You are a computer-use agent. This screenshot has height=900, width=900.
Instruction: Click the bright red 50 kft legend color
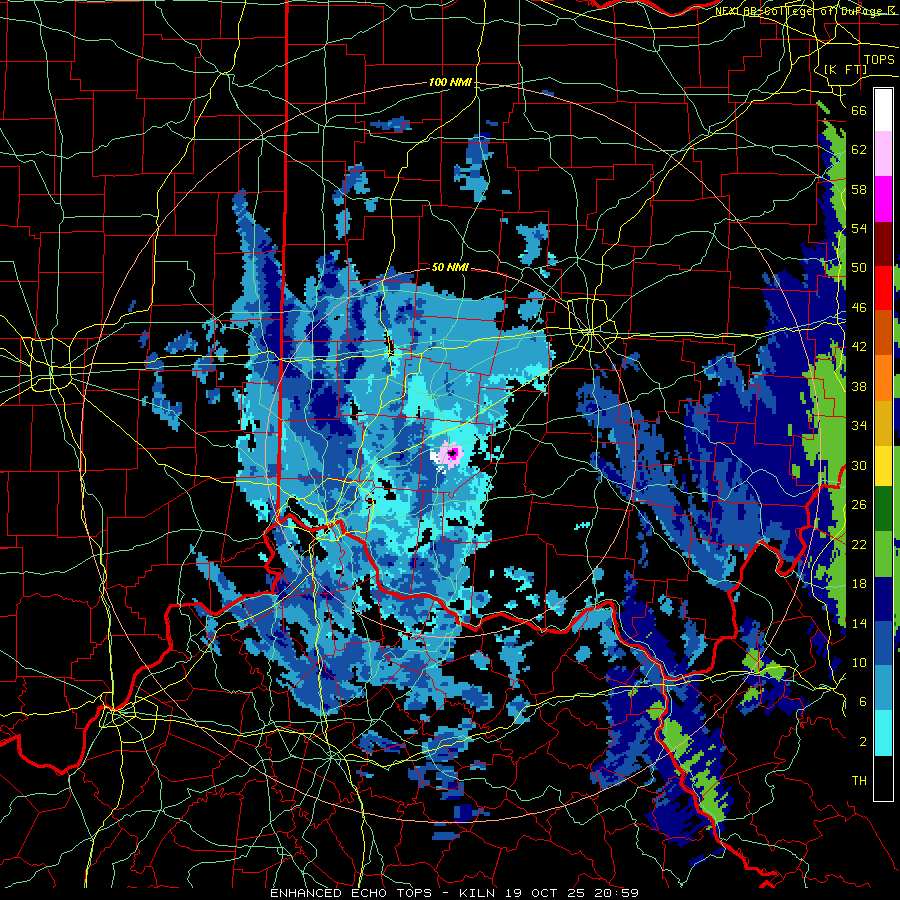pos(883,288)
